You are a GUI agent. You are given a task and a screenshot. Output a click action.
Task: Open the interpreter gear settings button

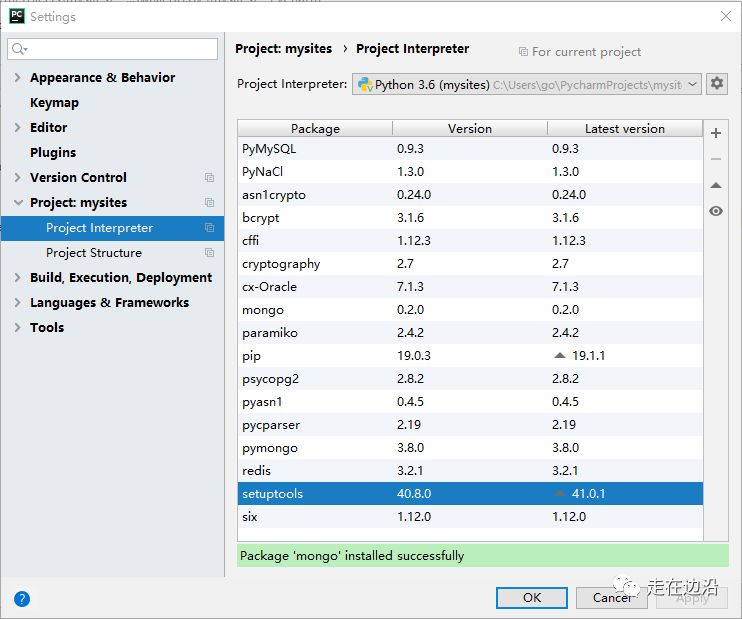point(716,84)
